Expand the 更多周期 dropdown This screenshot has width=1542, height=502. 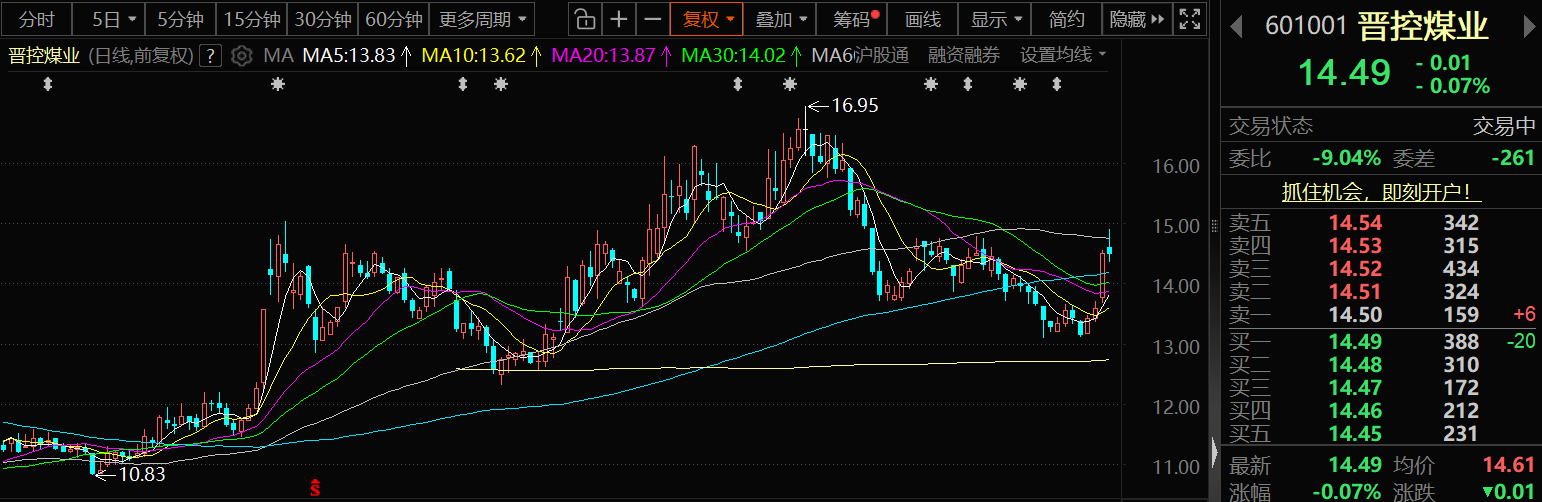click(482, 19)
